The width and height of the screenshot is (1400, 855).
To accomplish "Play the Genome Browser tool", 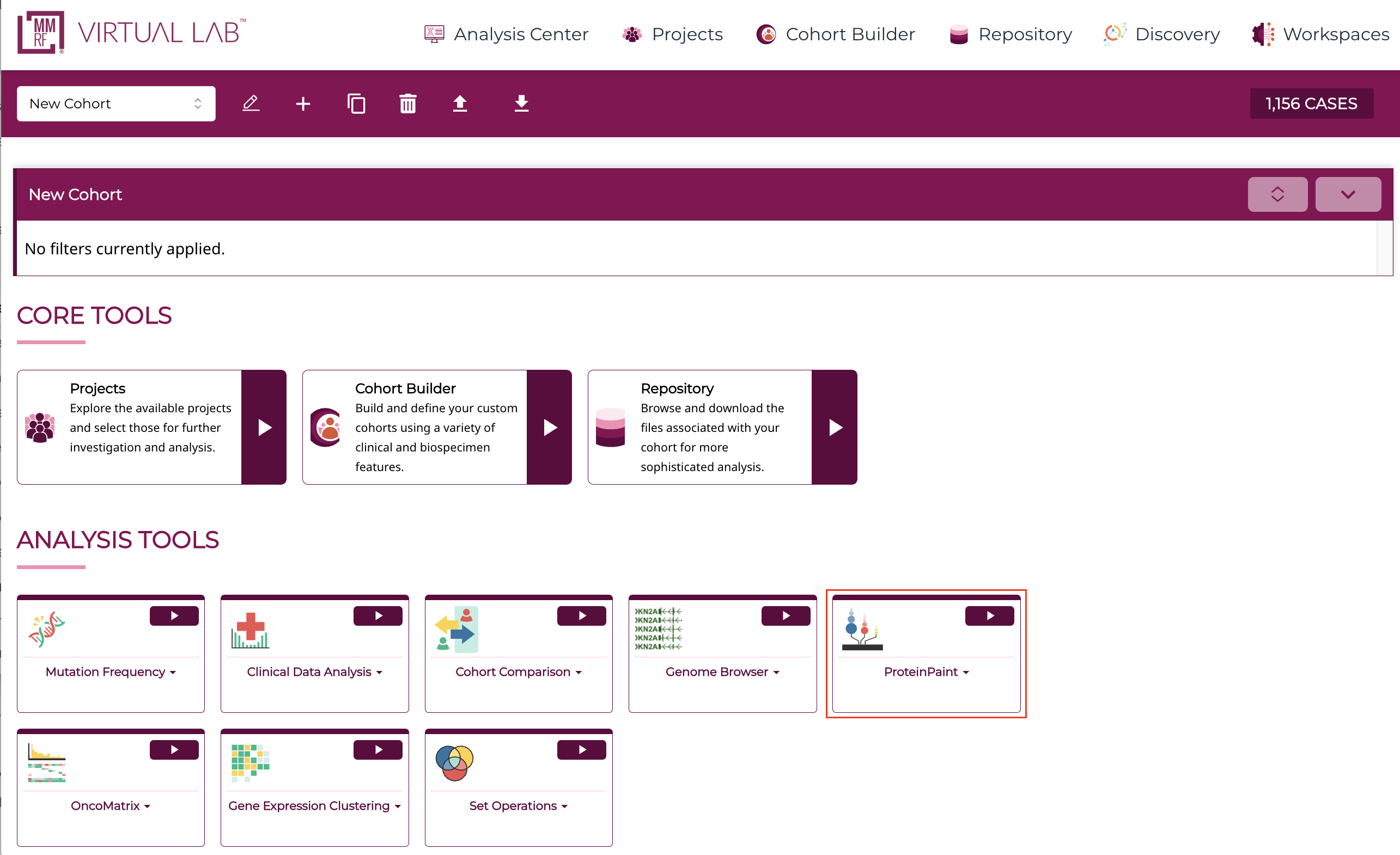I will [786, 616].
